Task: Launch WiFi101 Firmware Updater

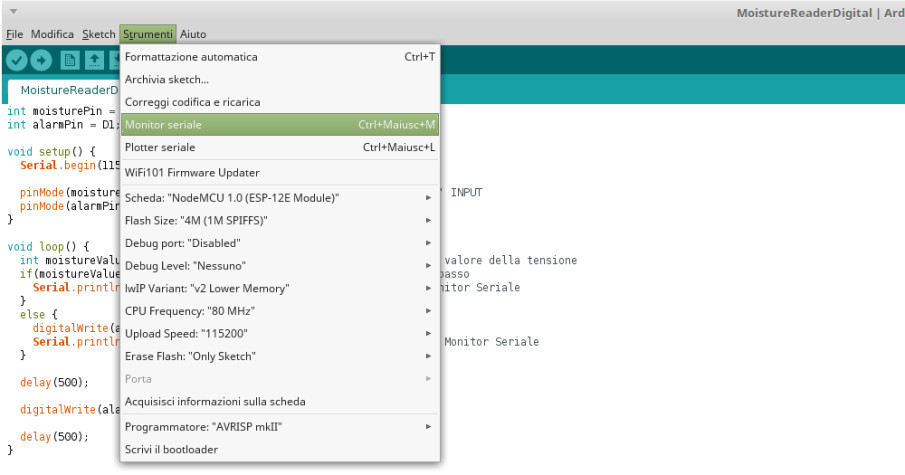Action: tap(280, 173)
